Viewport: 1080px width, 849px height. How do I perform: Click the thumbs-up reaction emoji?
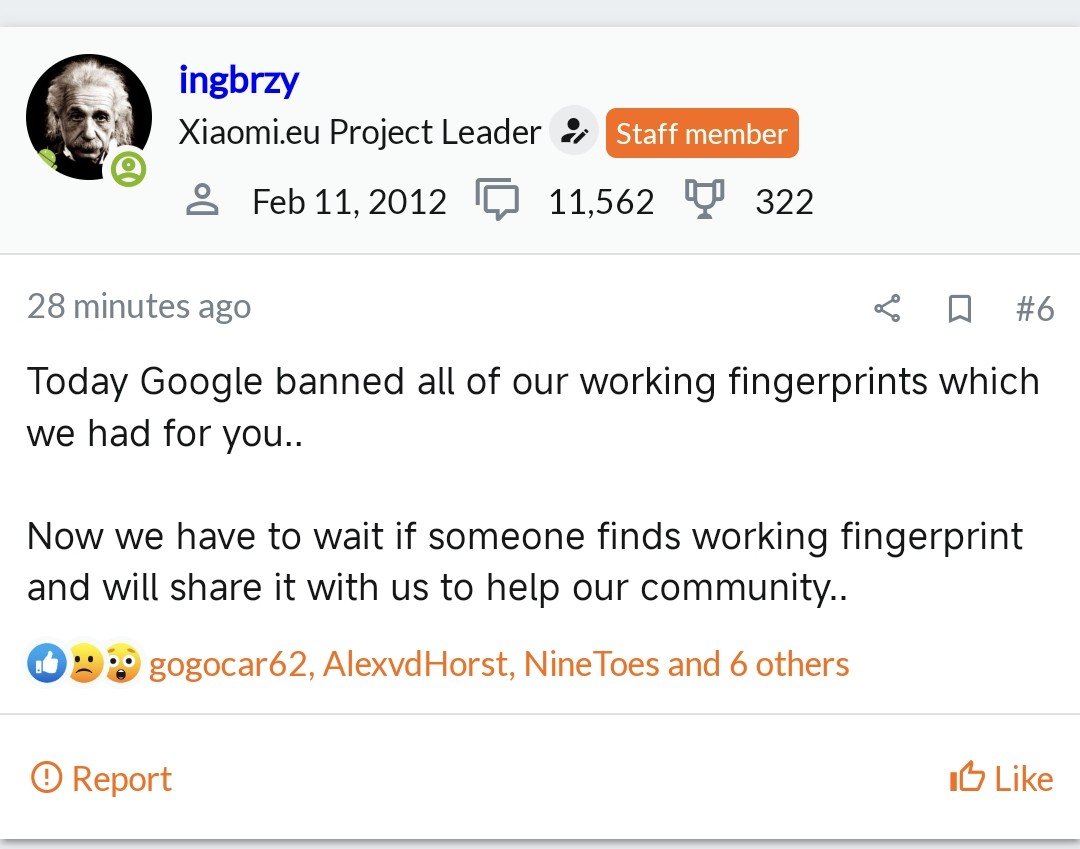47,664
